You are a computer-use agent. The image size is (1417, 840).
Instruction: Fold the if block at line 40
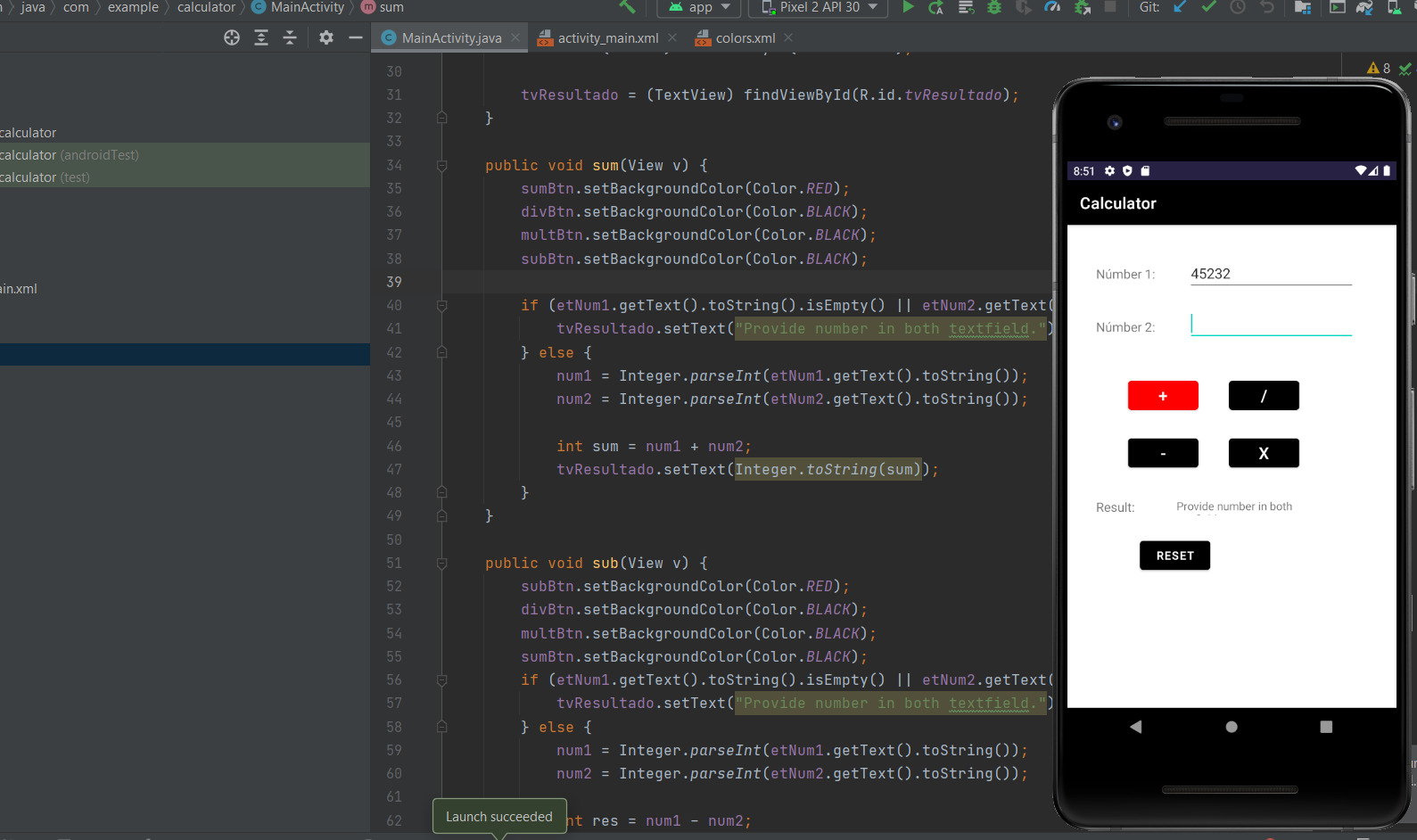tap(441, 305)
